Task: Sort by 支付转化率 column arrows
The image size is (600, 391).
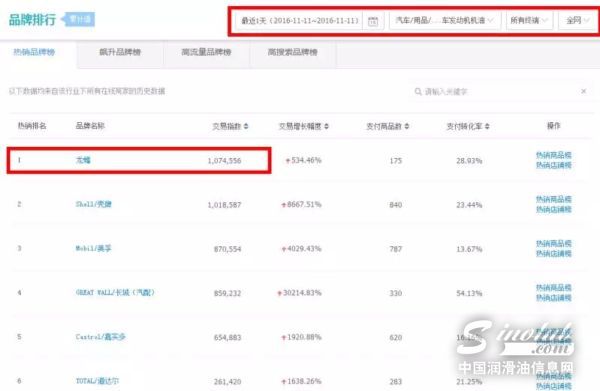Action: click(487, 126)
